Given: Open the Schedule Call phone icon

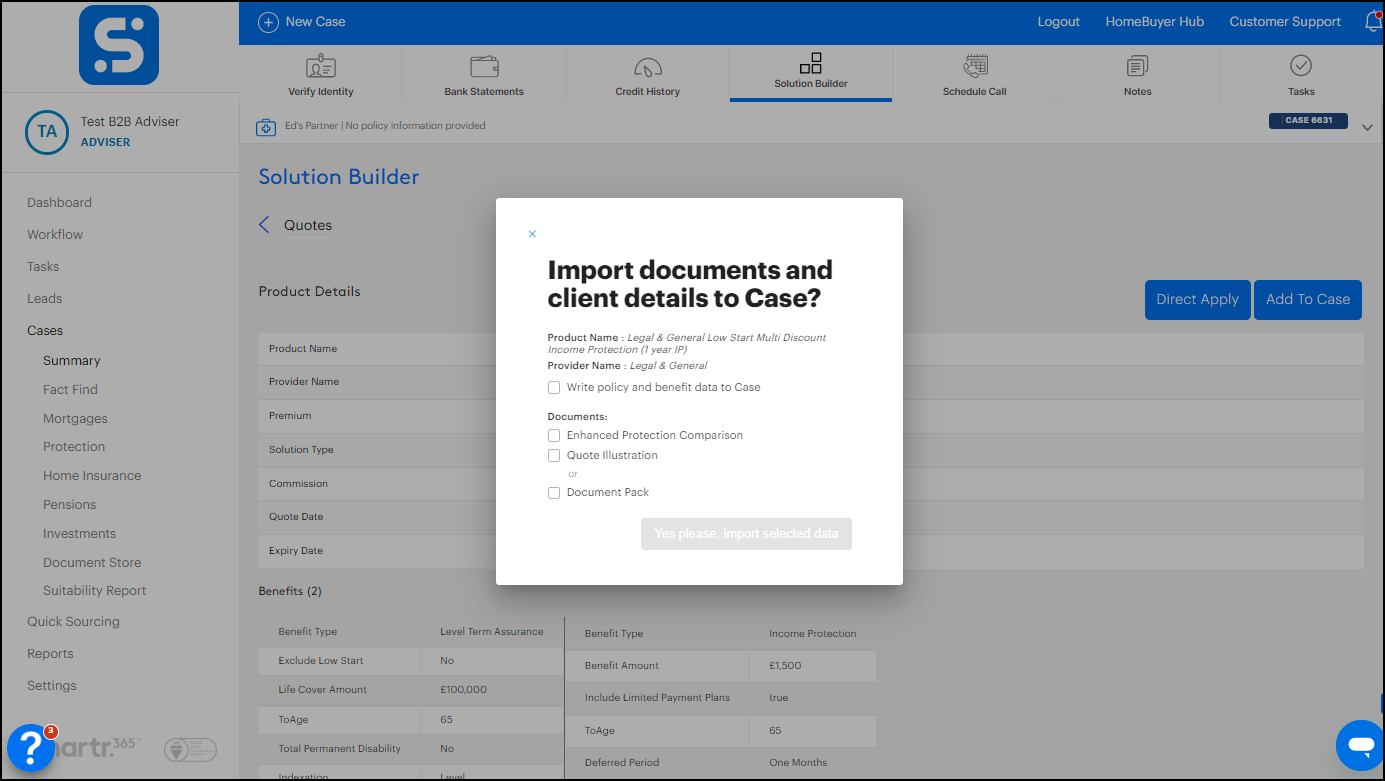Looking at the screenshot, I should pyautogui.click(x=975, y=67).
